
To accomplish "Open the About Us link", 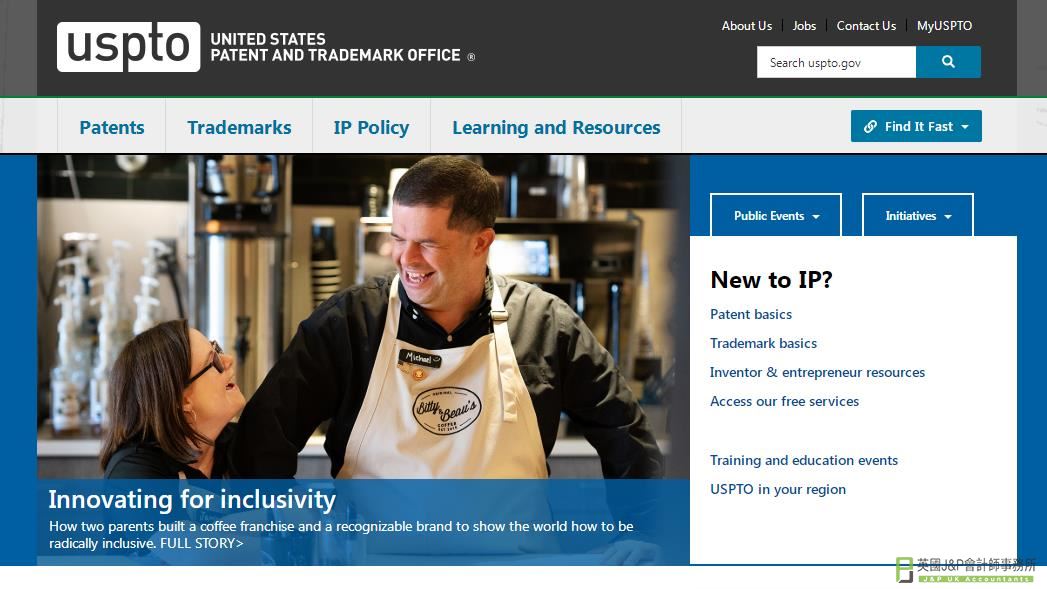I will (747, 25).
